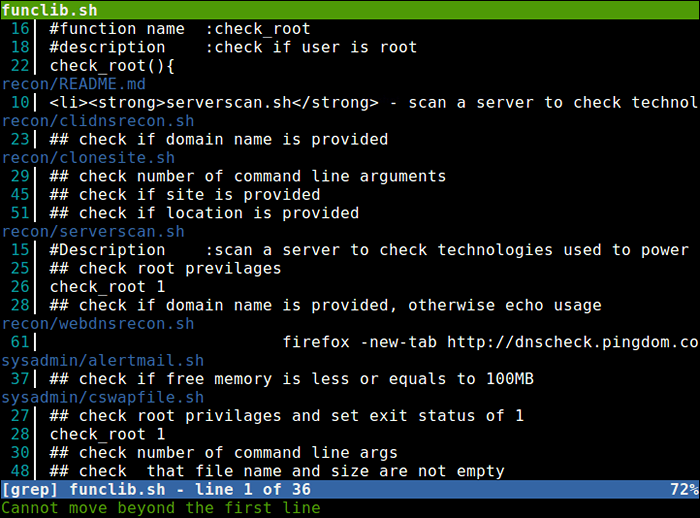Viewport: 700px width, 518px height.
Task: Select line 10 mentioning serverscan.sh list item
Action: pyautogui.click(x=370, y=103)
